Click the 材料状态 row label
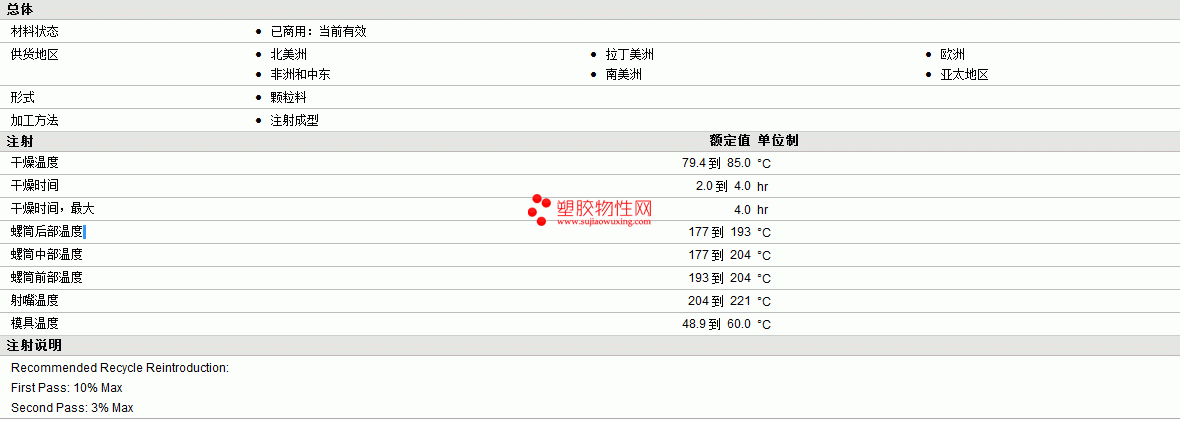 [x=35, y=32]
